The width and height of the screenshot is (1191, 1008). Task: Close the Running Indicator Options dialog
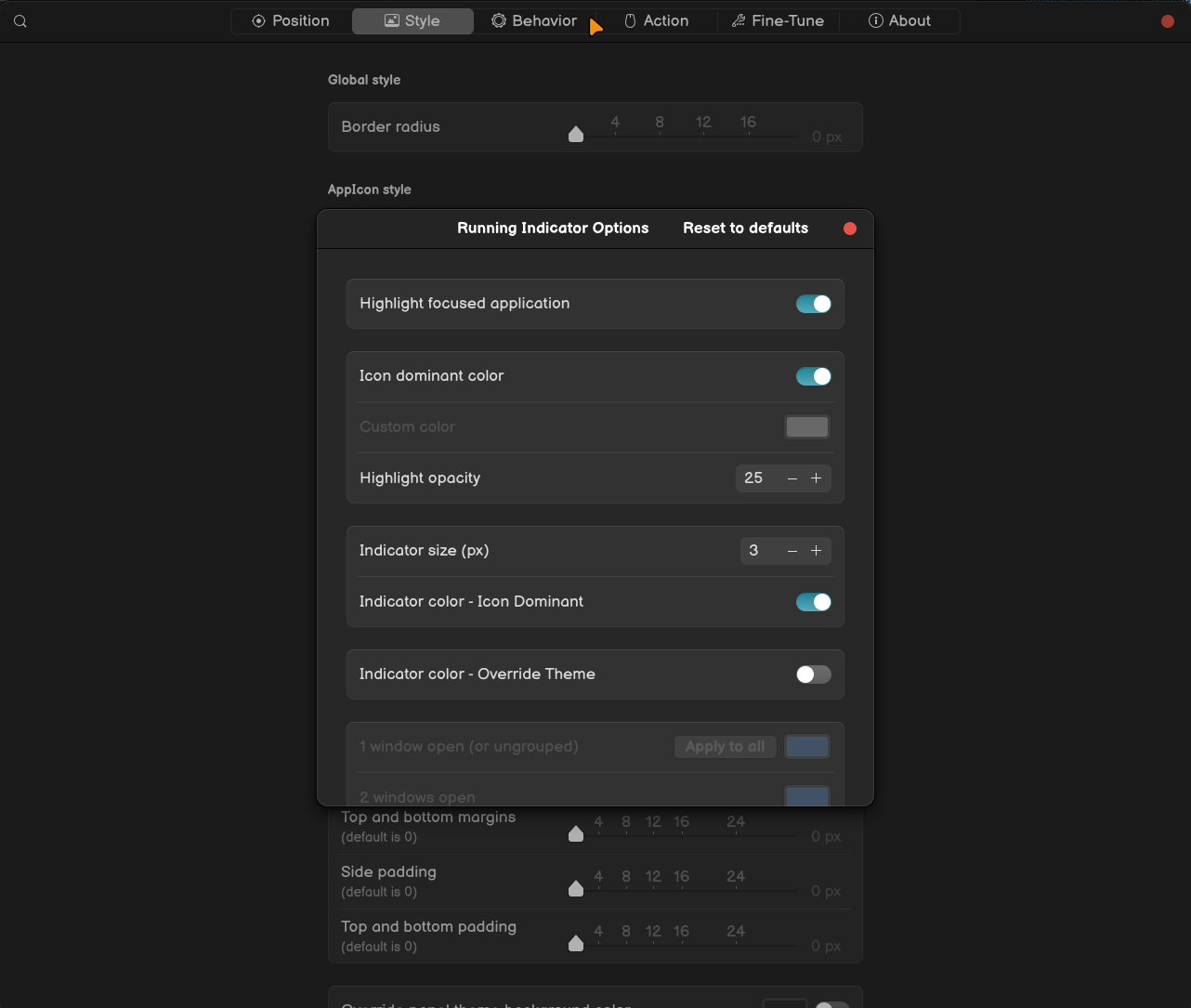click(x=850, y=229)
